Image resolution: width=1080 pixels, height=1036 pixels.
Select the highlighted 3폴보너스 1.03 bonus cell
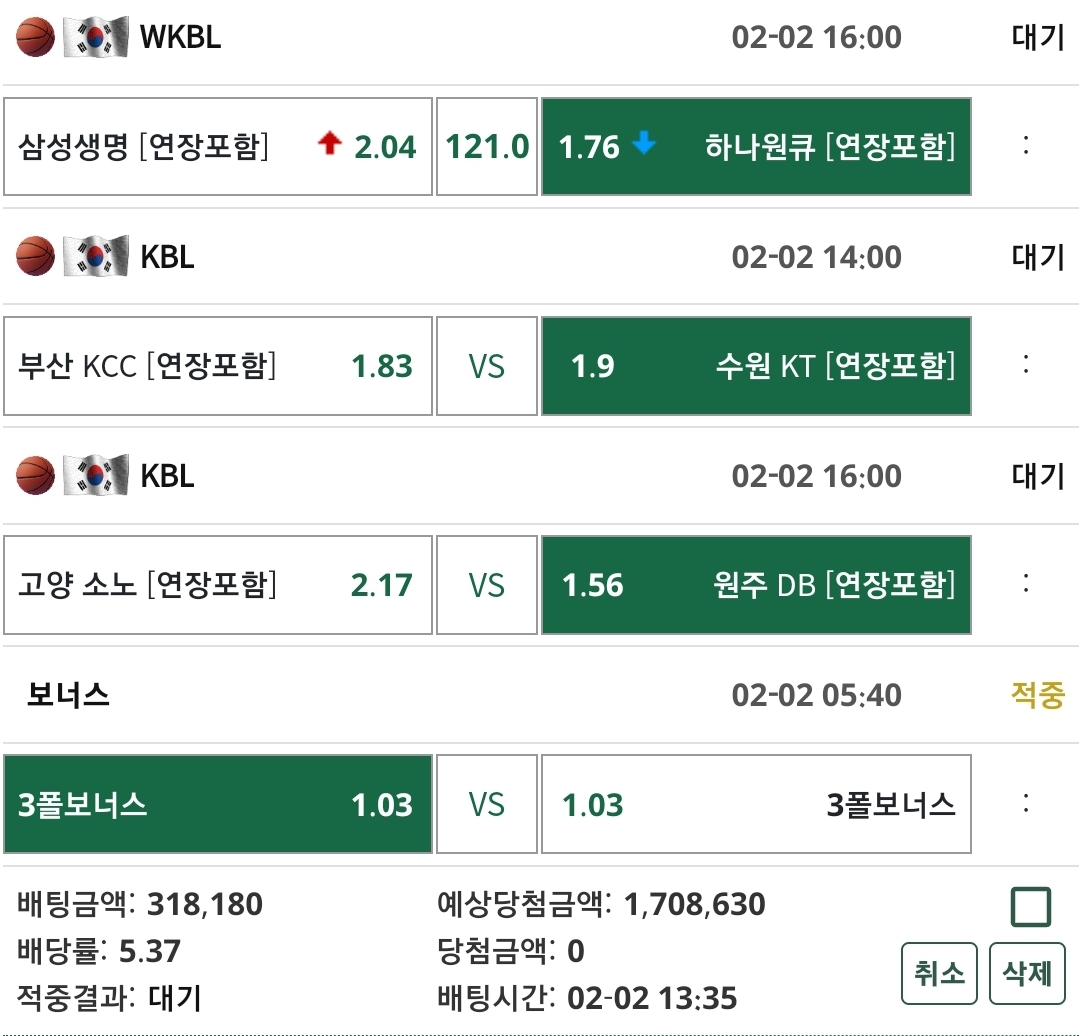[x=218, y=804]
